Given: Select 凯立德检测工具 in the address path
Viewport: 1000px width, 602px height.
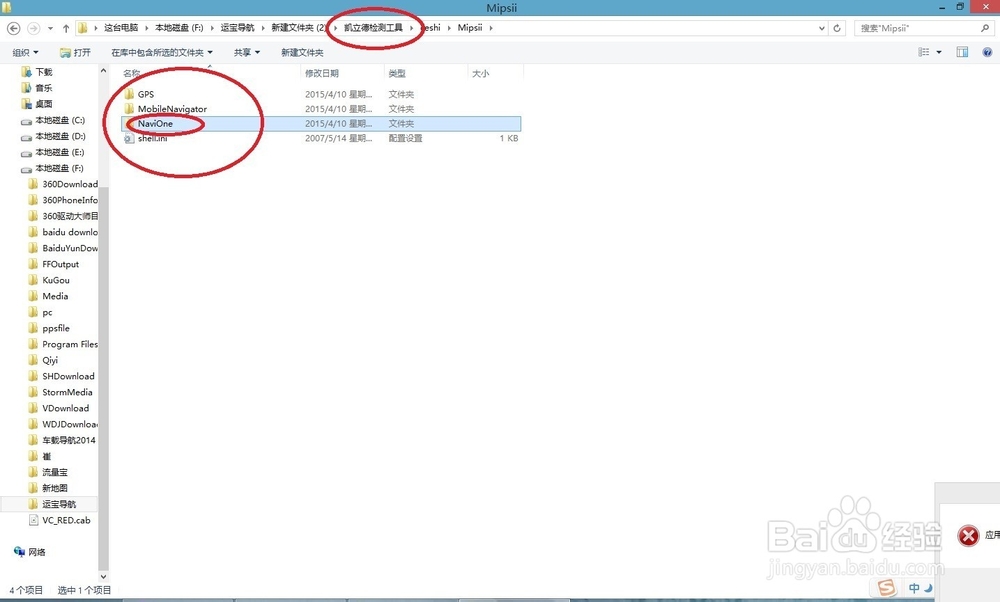Looking at the screenshot, I should click(374, 28).
